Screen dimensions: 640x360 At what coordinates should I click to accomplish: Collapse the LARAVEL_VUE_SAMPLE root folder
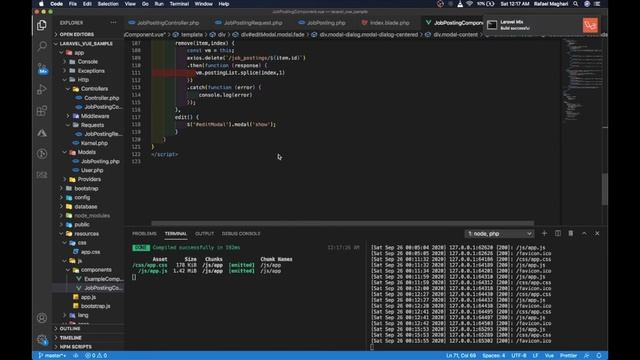[x=86, y=44]
